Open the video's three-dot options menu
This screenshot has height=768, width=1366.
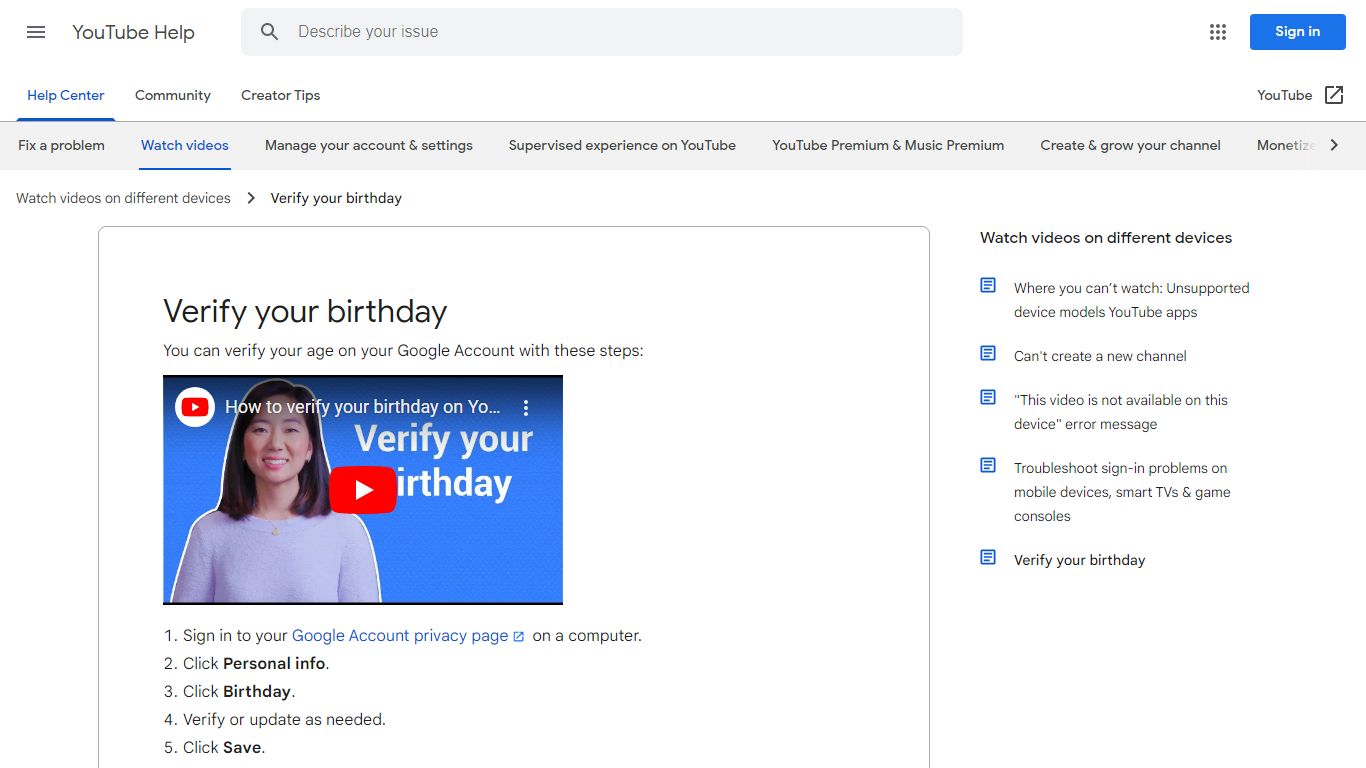pyautogui.click(x=526, y=407)
